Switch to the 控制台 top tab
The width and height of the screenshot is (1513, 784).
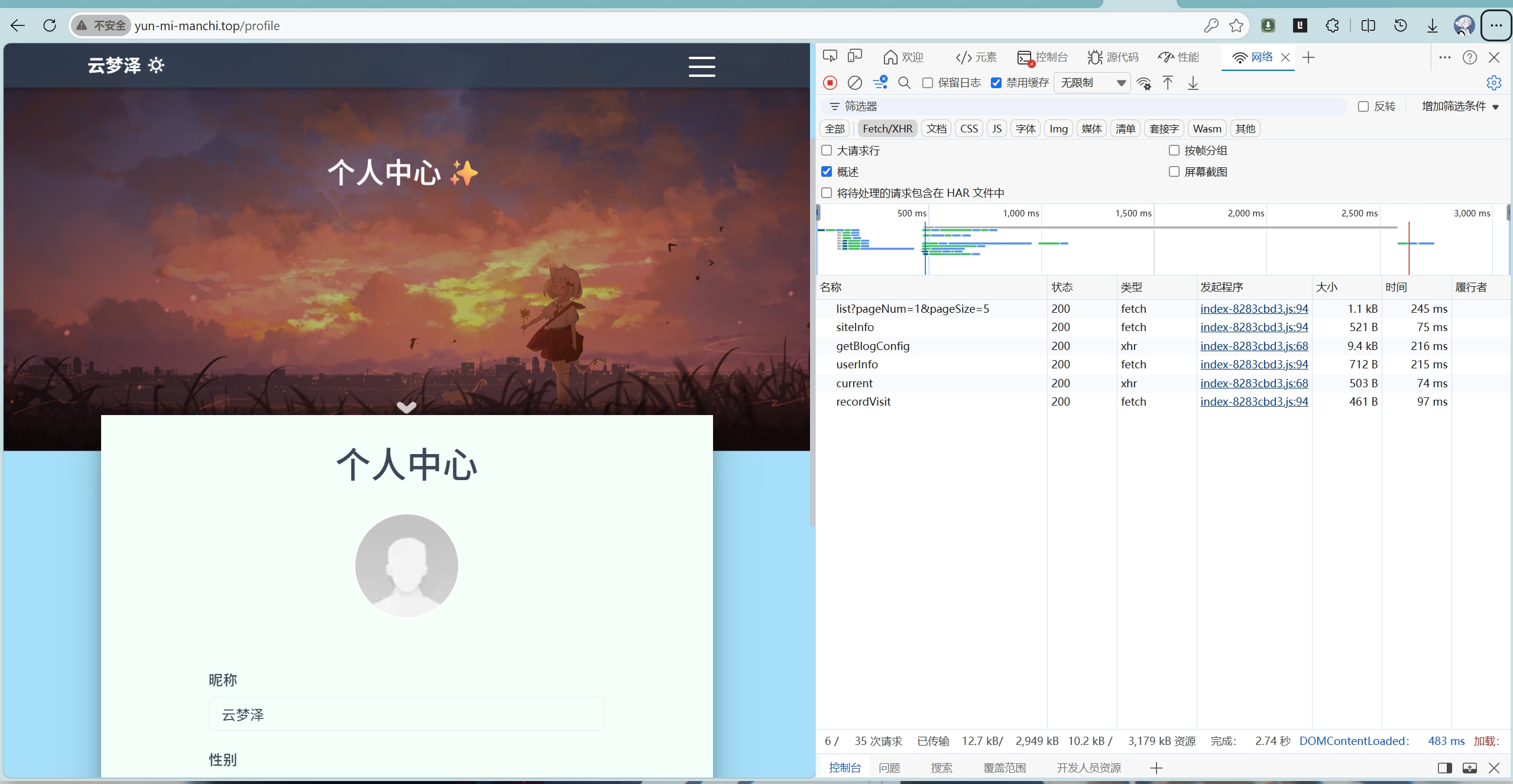click(1043, 57)
